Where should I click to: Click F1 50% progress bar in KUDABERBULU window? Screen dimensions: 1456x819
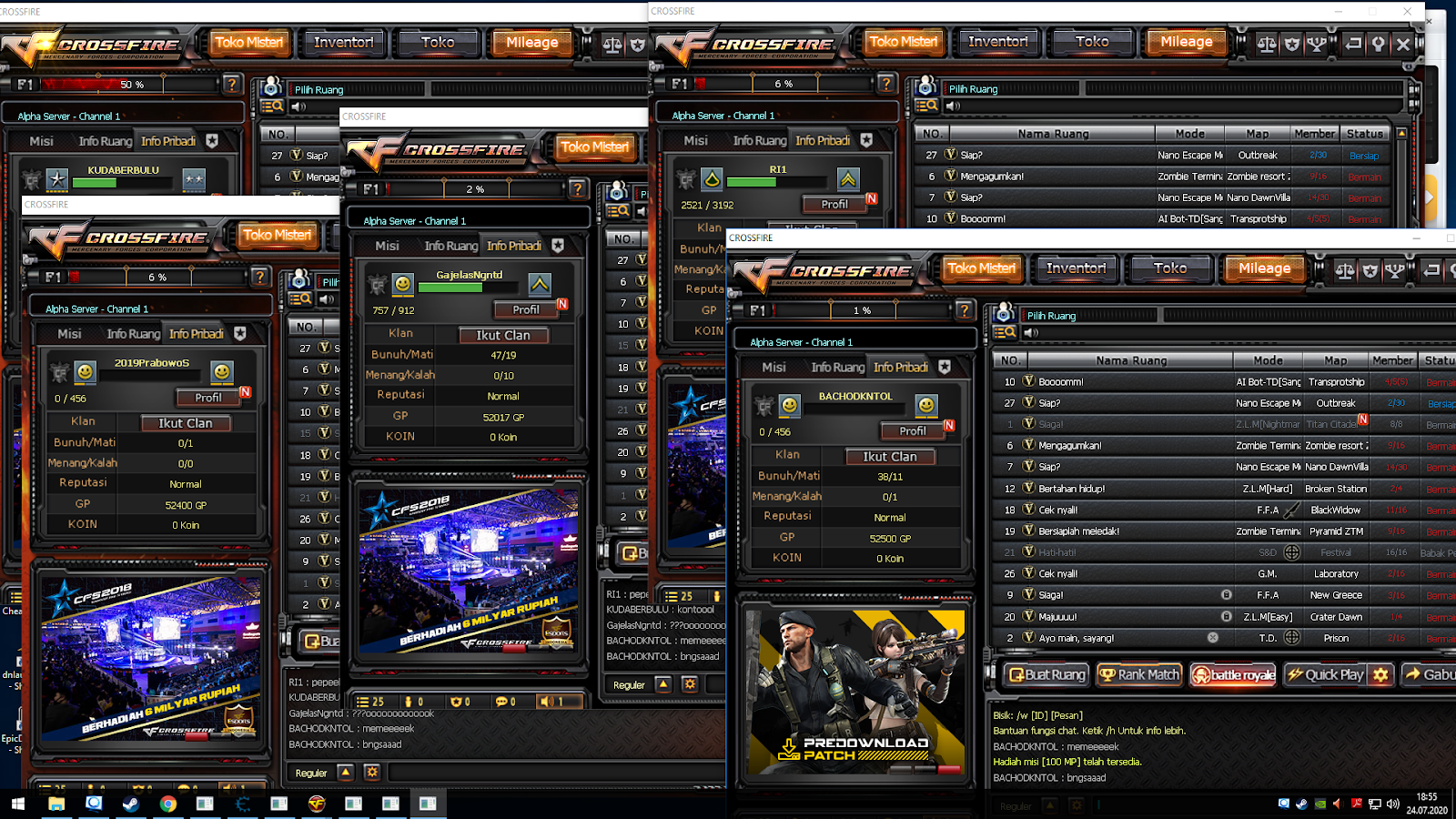tap(130, 85)
